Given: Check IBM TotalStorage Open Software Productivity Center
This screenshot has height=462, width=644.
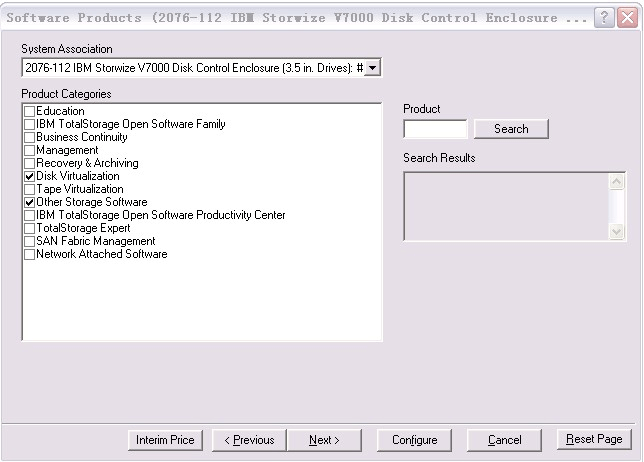Looking at the screenshot, I should [29, 215].
